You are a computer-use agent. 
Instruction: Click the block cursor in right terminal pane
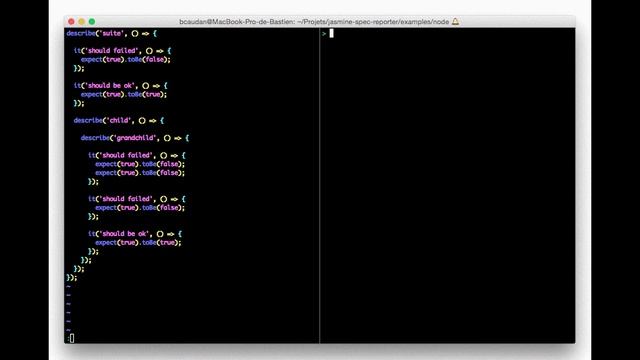[x=331, y=33]
